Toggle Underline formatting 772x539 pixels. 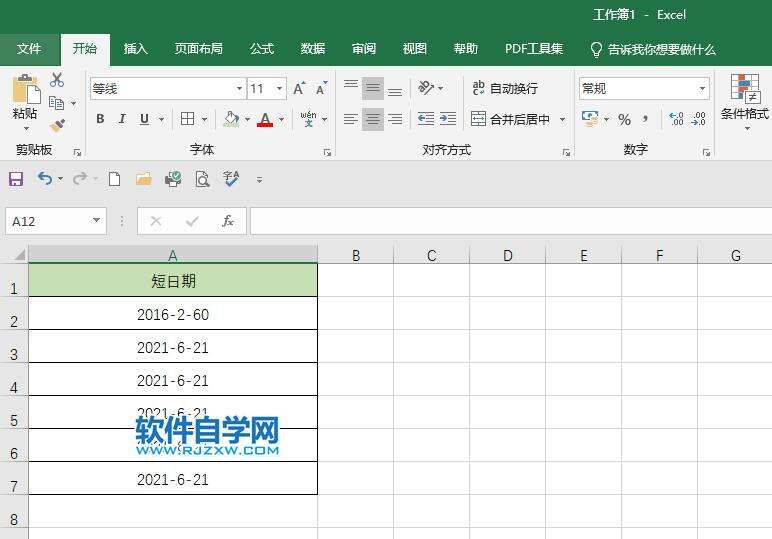pos(144,119)
